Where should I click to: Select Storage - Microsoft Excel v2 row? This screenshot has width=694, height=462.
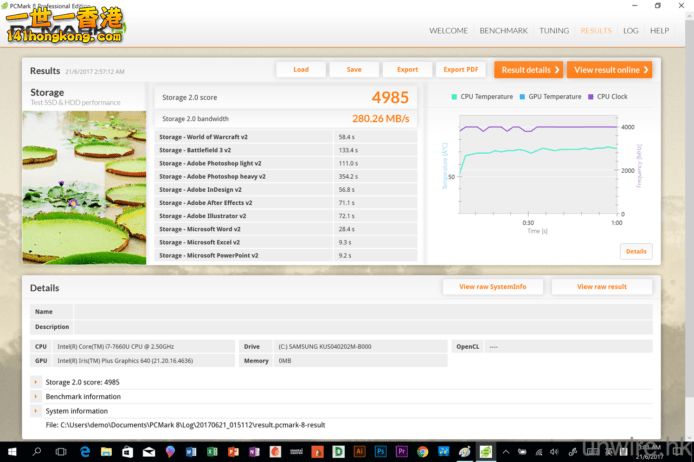click(x=286, y=242)
